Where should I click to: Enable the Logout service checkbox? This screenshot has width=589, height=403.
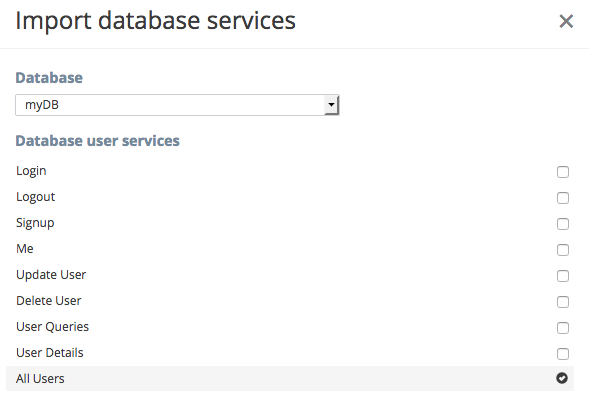tap(562, 198)
